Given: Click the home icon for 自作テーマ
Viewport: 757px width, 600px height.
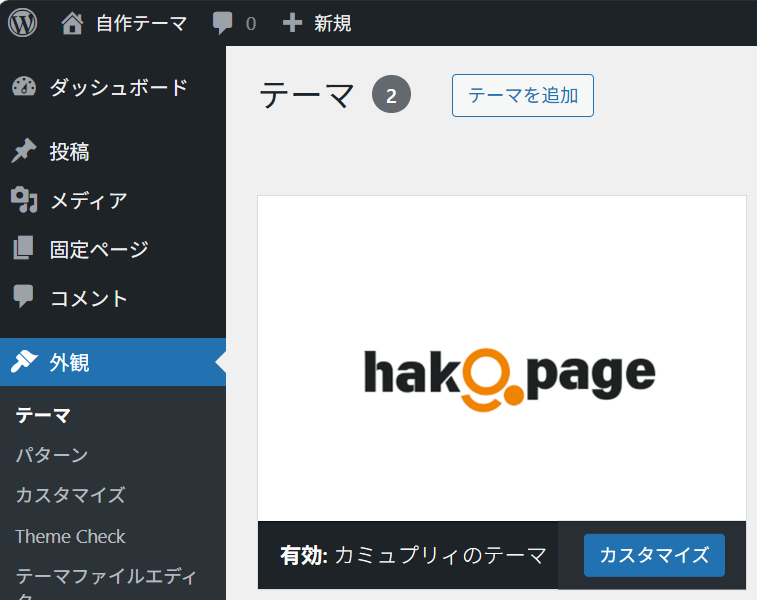Looking at the screenshot, I should pyautogui.click(x=72, y=23).
